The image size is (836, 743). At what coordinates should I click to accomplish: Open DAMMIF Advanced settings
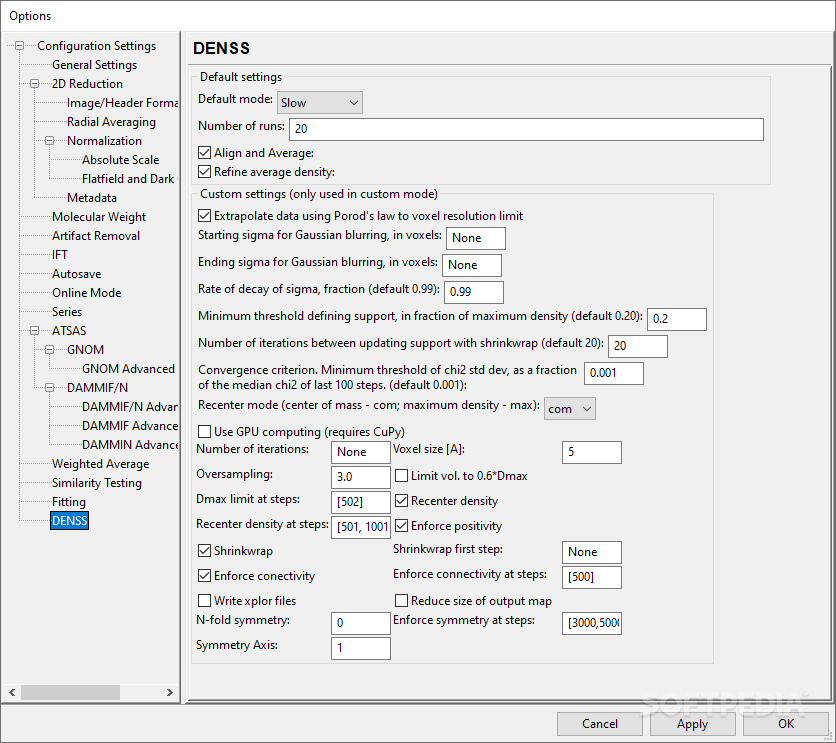click(130, 426)
